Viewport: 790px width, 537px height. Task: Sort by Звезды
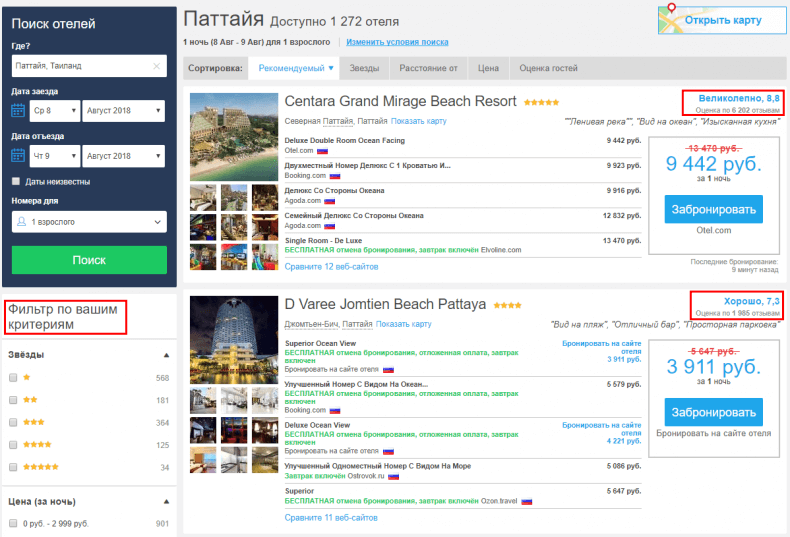point(364,68)
